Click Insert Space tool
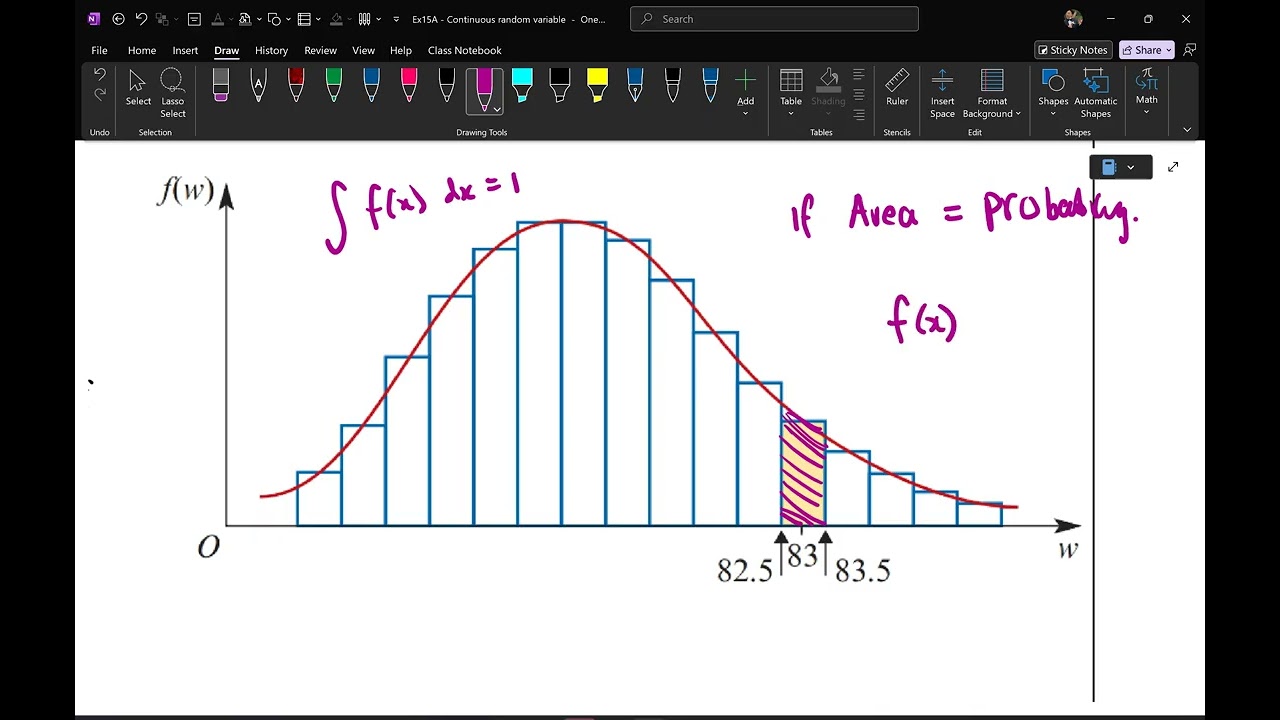This screenshot has width=1280, height=720. tap(942, 93)
